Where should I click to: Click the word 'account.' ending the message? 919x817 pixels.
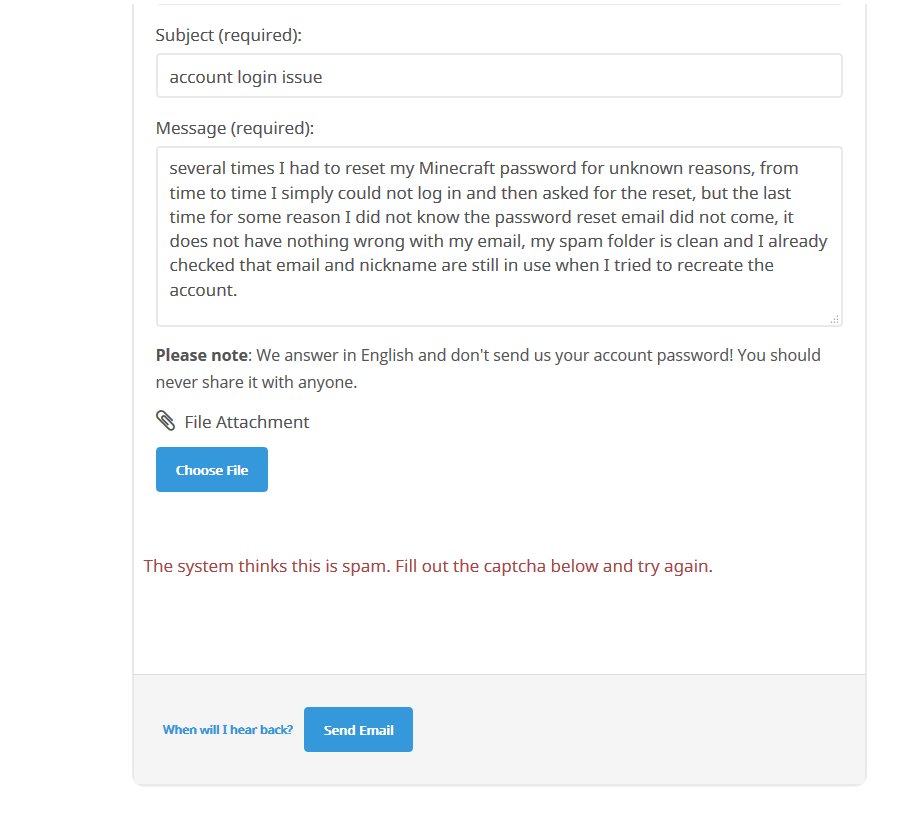(203, 290)
